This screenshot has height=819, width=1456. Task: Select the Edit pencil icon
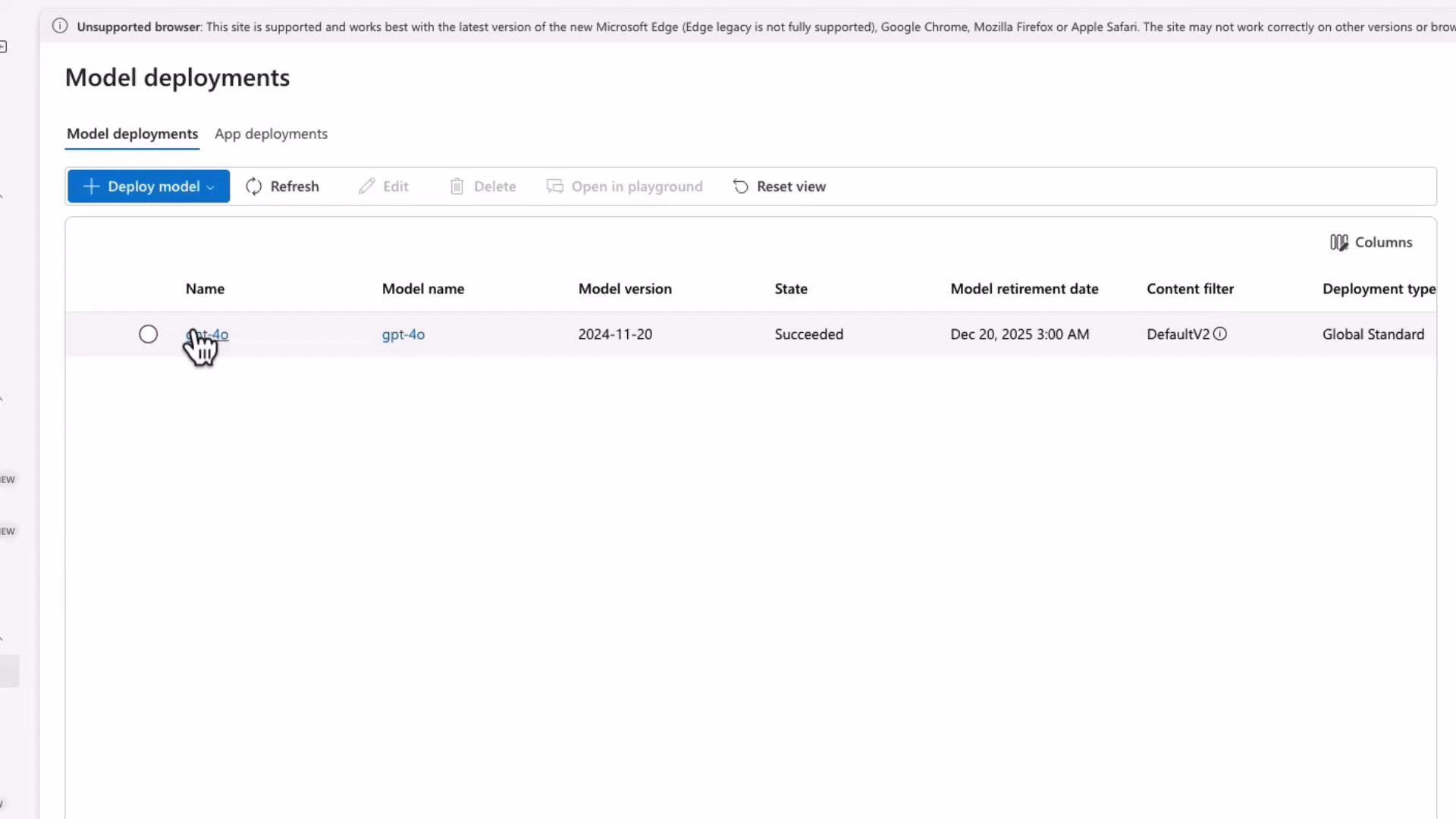(366, 186)
